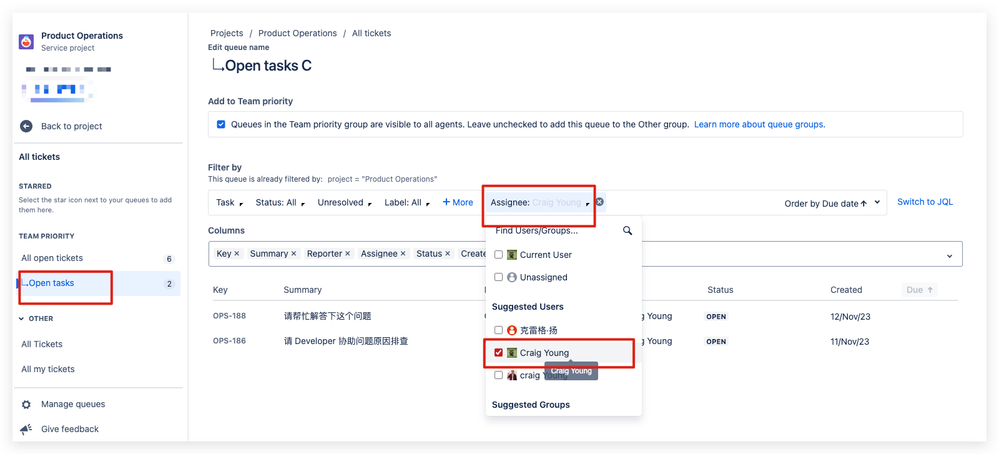Expand the Columns selector chevron
This screenshot has height=454, width=999.
click(x=949, y=255)
